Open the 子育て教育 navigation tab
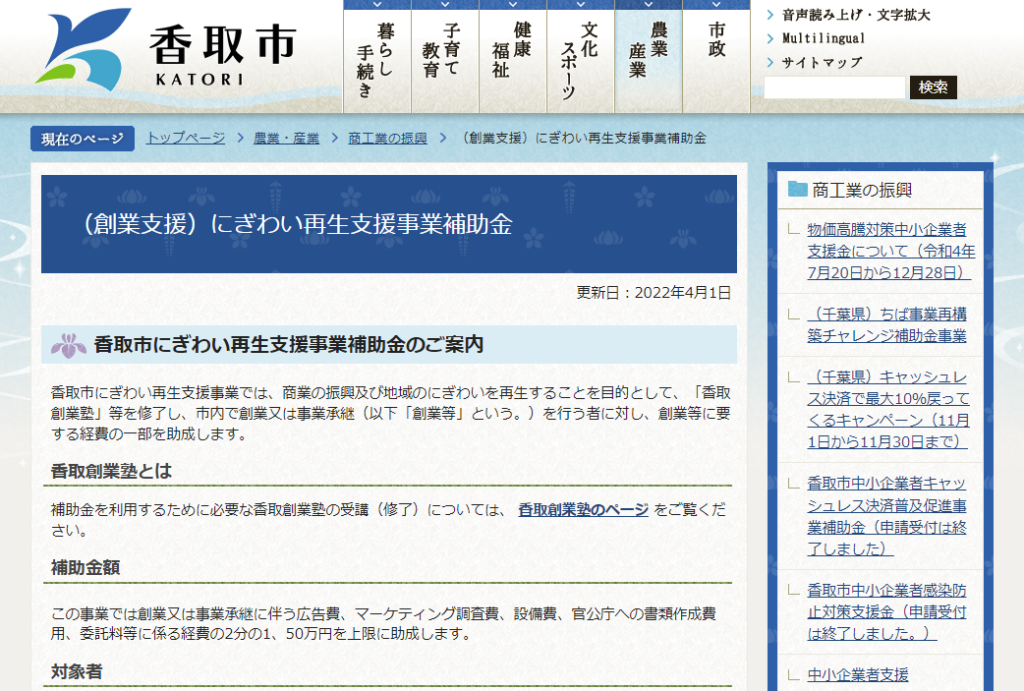 click(x=445, y=56)
